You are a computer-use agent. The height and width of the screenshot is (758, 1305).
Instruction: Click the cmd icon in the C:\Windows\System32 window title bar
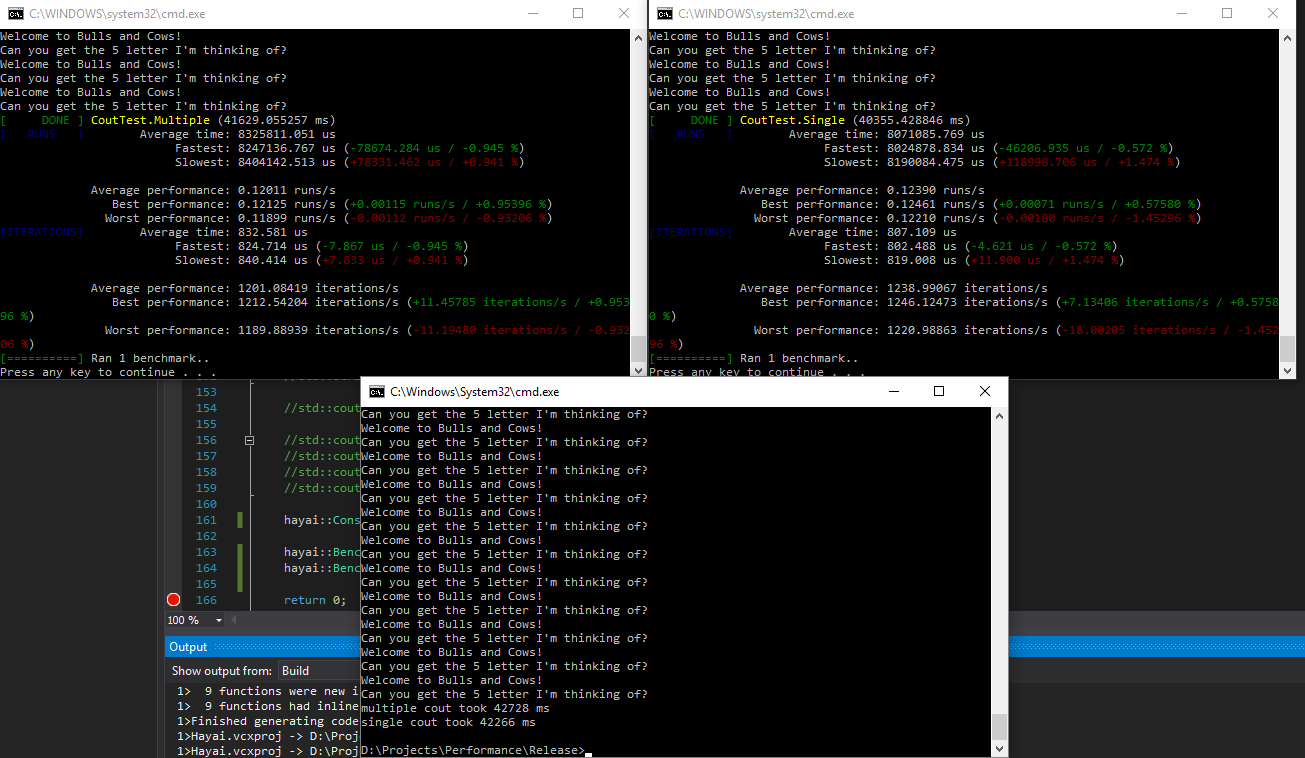coord(377,392)
